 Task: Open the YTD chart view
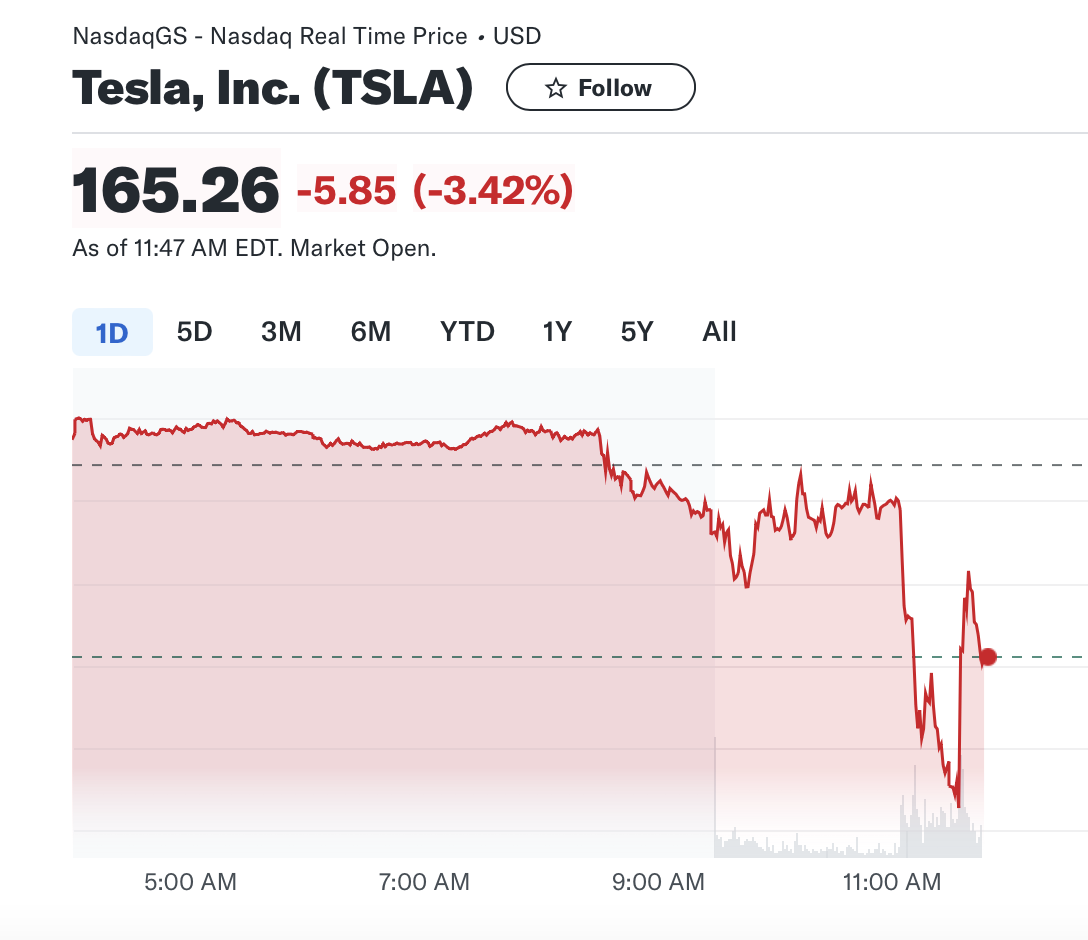[x=467, y=332]
